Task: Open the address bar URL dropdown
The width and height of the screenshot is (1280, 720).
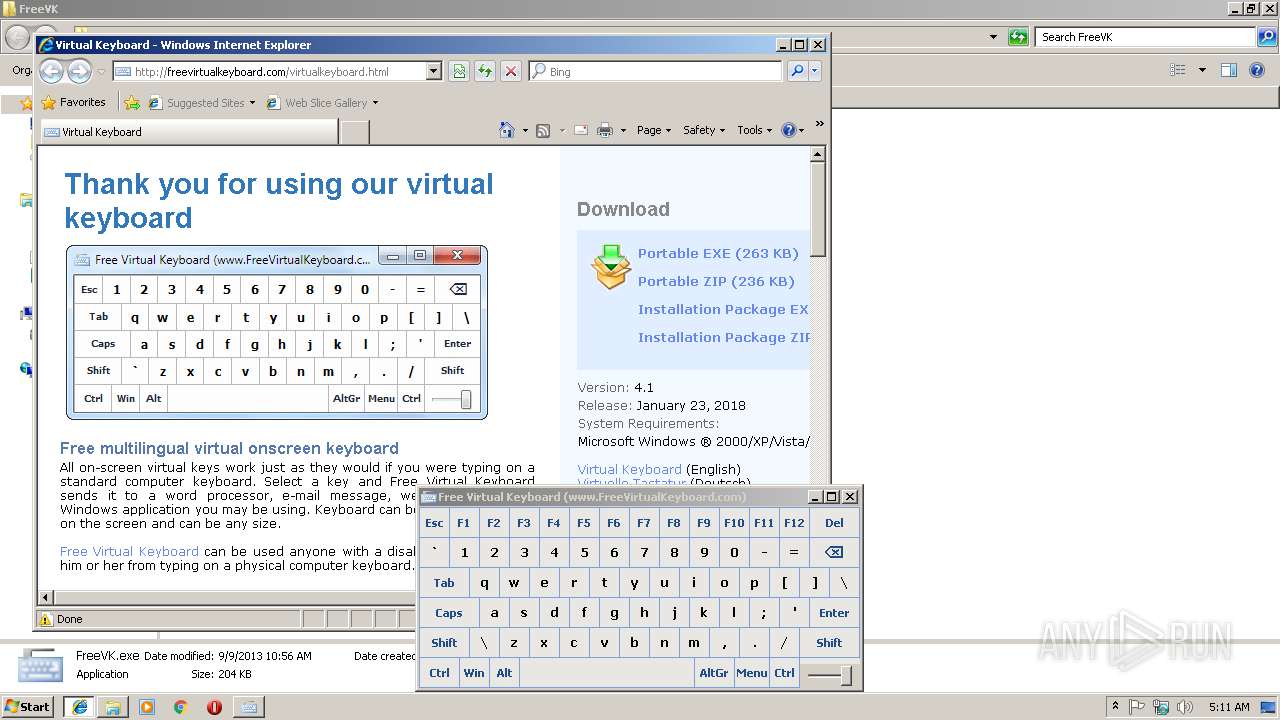Action: pyautogui.click(x=433, y=71)
